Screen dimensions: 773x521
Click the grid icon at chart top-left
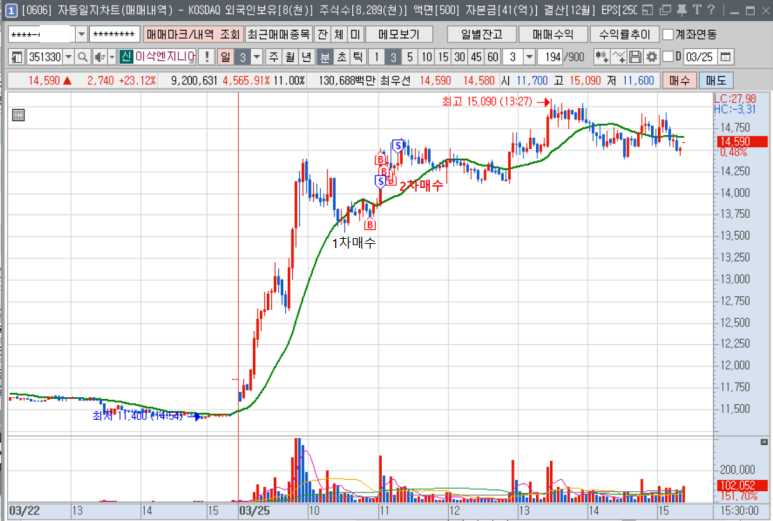pyautogui.click(x=18, y=115)
